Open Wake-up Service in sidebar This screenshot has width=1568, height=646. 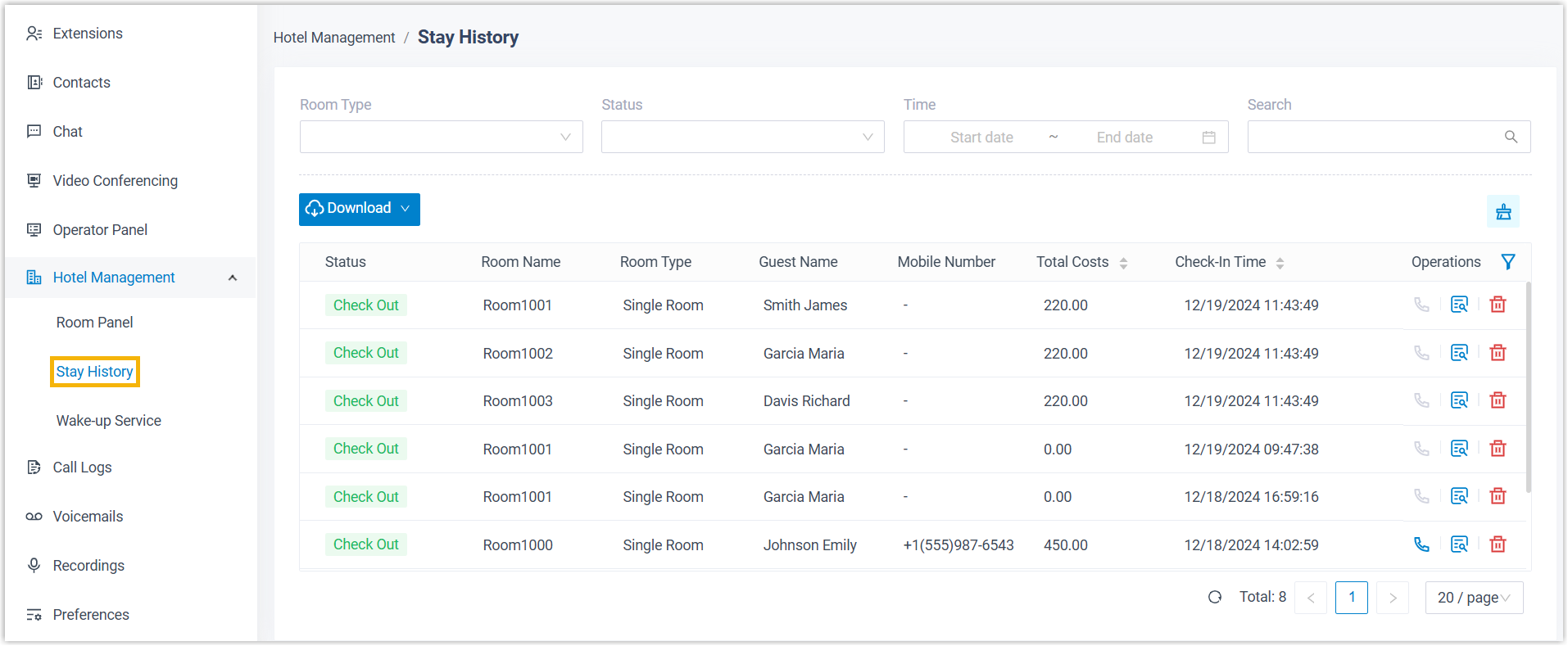tap(108, 421)
